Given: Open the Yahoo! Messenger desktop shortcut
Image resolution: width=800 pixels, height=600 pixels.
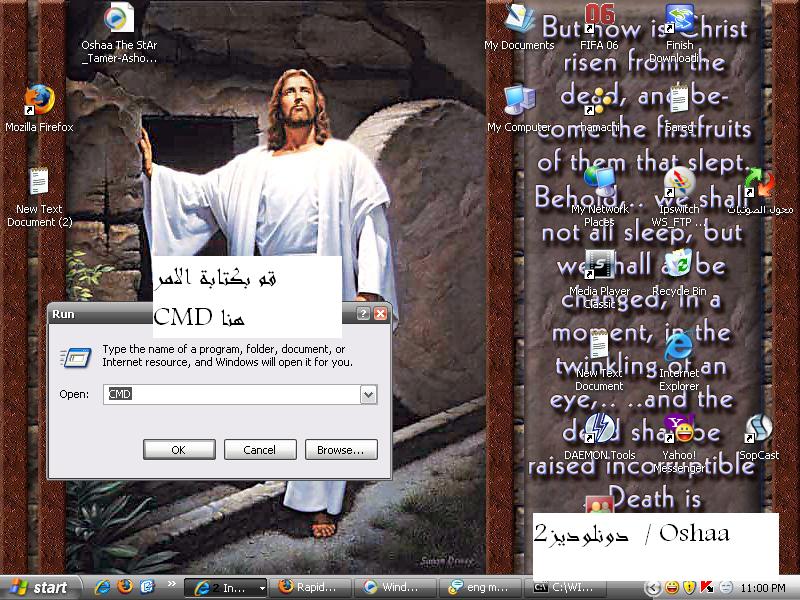Looking at the screenshot, I should tap(680, 428).
